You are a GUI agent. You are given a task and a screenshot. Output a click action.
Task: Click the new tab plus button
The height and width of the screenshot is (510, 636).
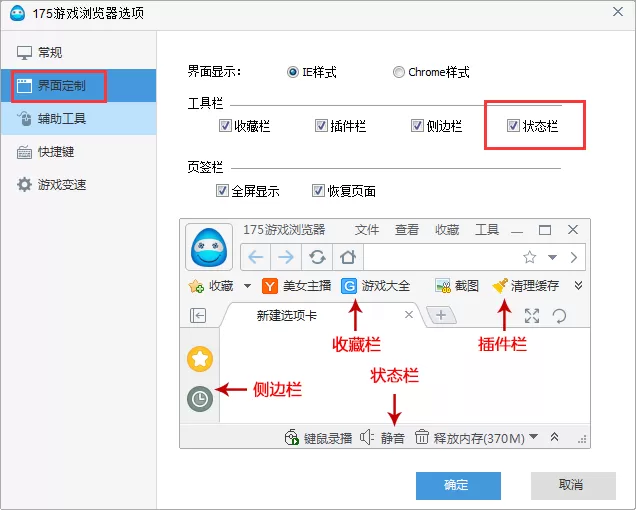point(441,315)
